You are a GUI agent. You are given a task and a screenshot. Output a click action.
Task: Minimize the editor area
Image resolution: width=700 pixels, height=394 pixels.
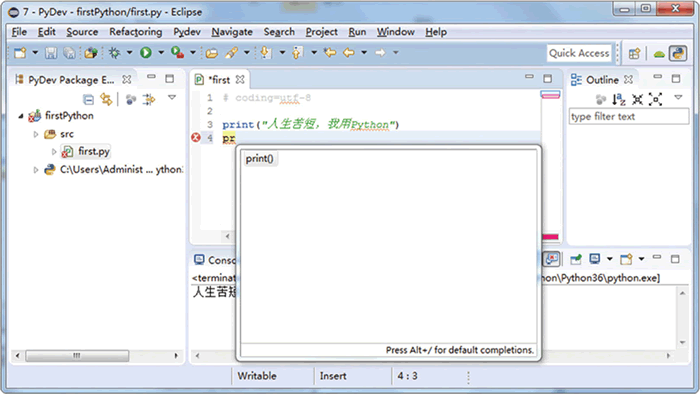(x=529, y=77)
